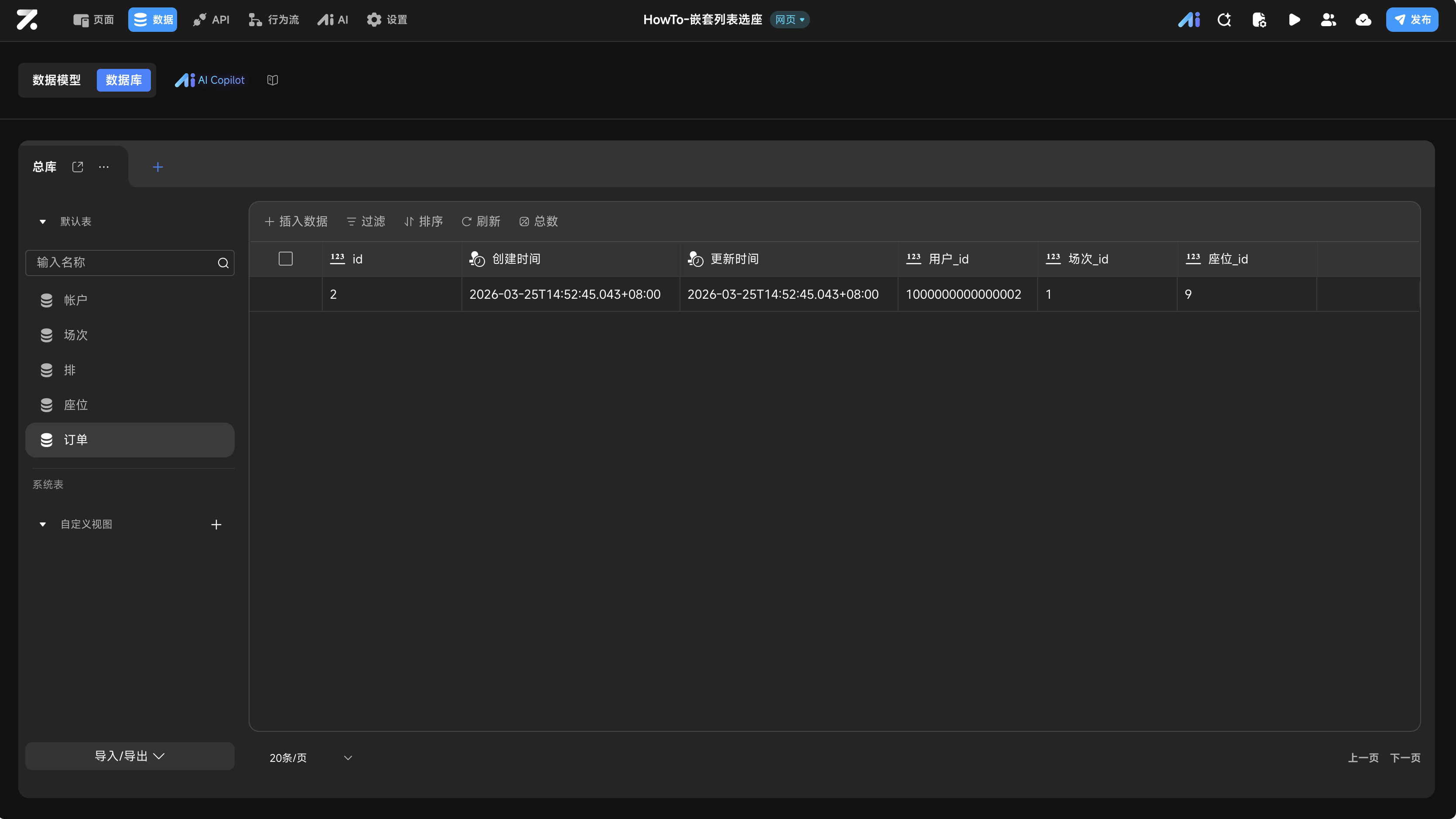Add a new database tab with plus

[x=158, y=167]
